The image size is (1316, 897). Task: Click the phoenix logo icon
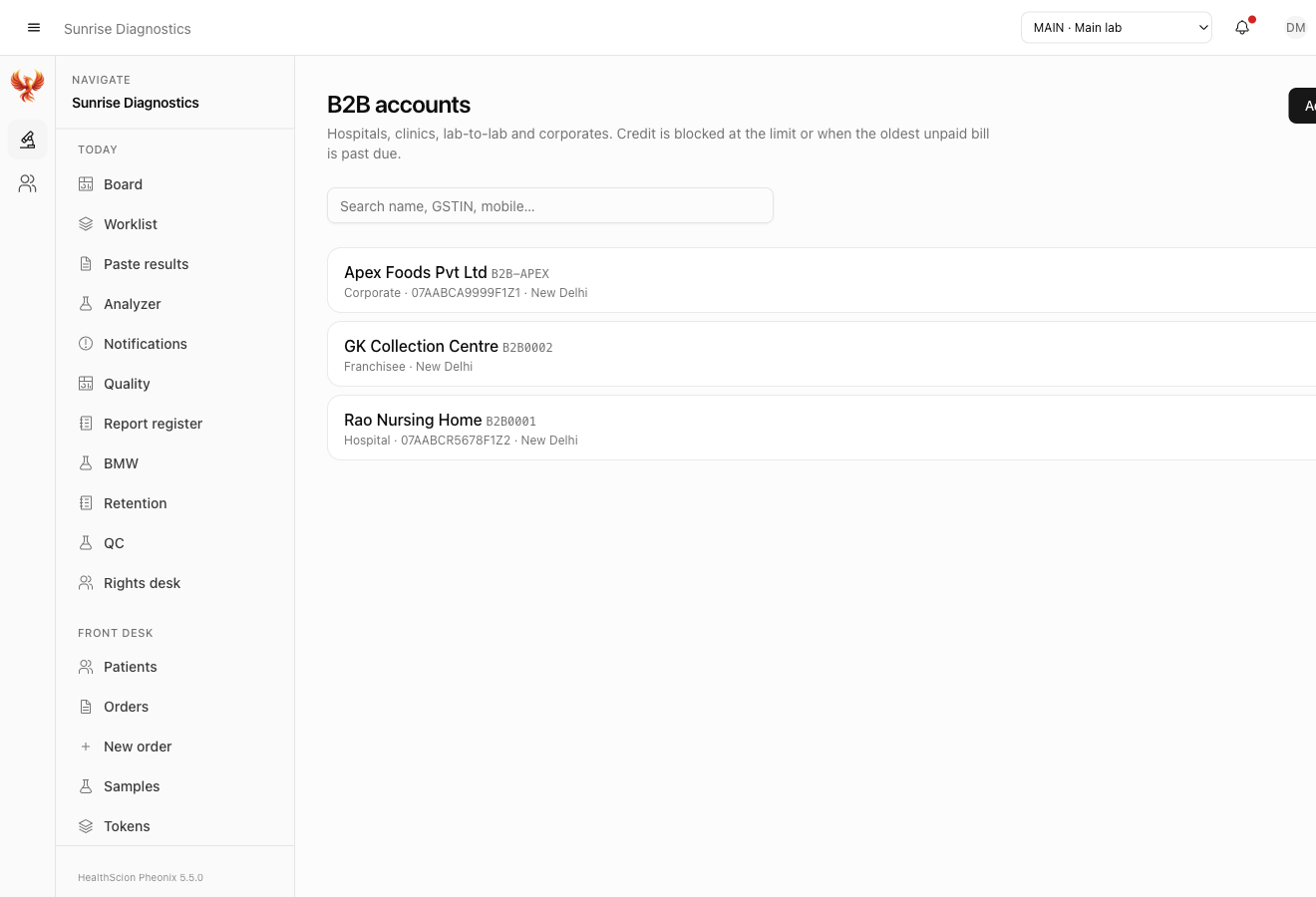coord(28,86)
